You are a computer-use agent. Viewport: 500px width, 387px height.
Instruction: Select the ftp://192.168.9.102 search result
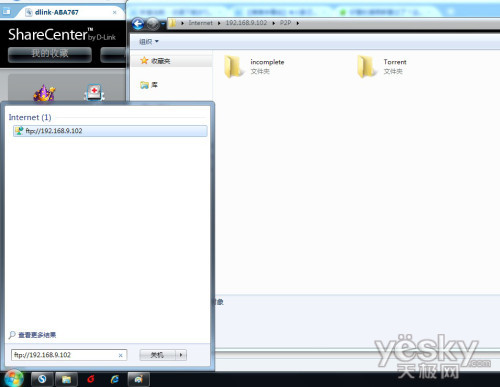[110, 131]
